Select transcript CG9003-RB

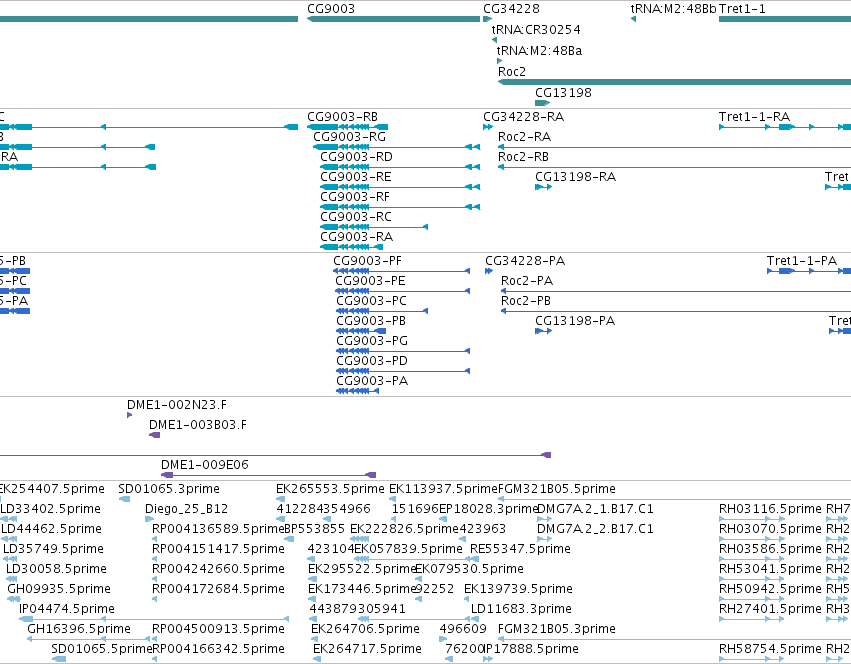347,127
